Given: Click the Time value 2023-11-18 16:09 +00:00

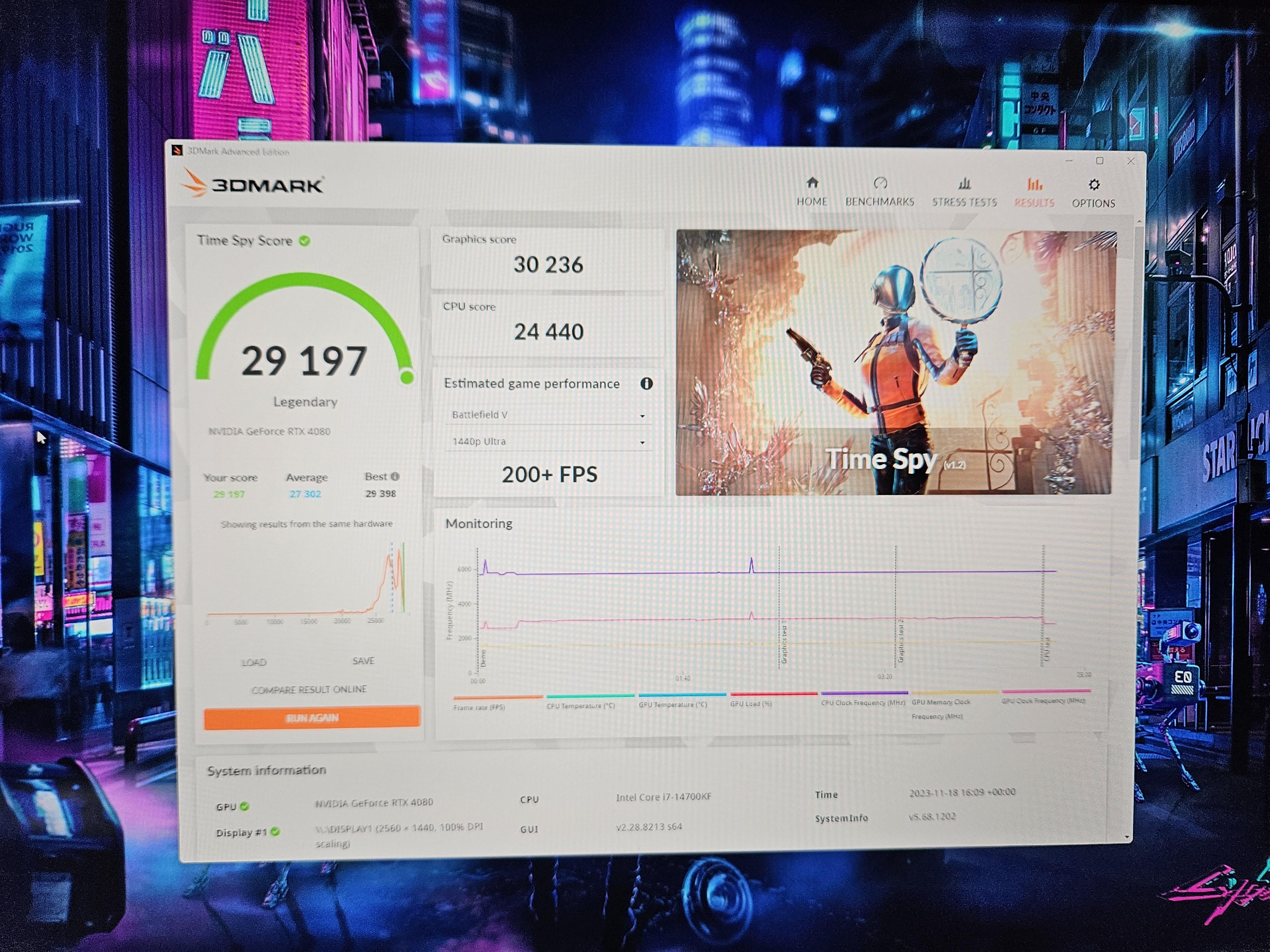Looking at the screenshot, I should click(962, 792).
